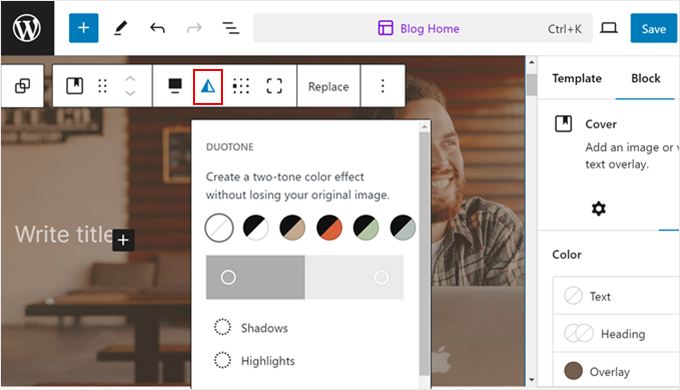680x390 pixels.
Task: Move the block down
Action: click(x=130, y=93)
